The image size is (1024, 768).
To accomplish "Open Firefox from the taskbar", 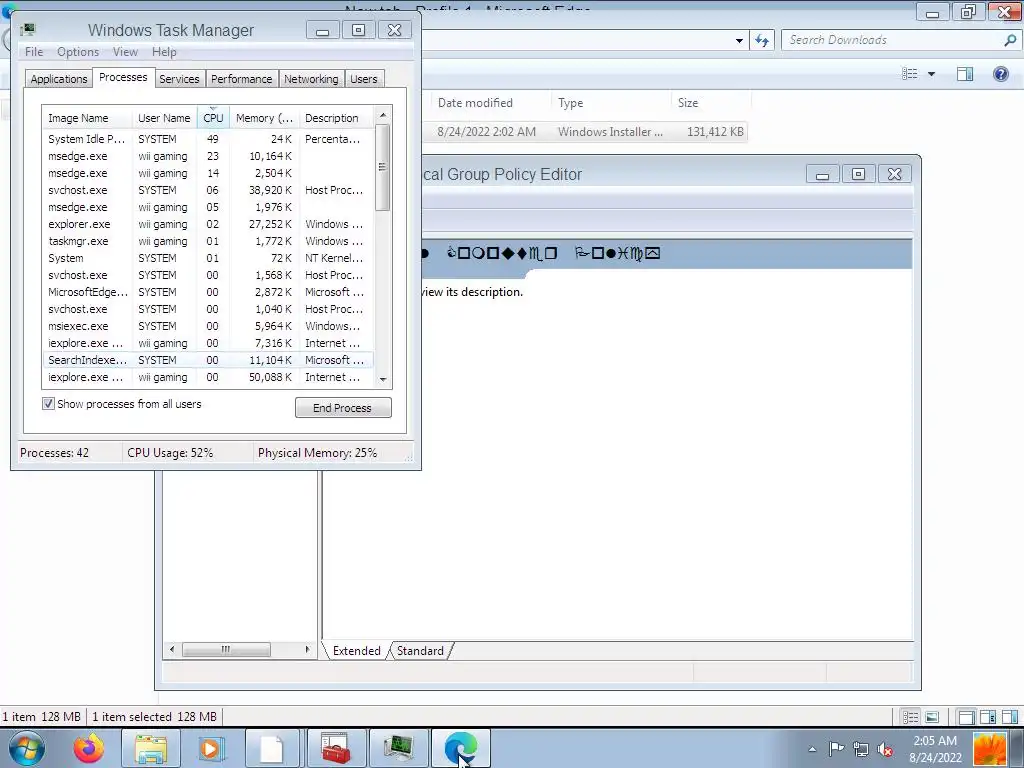I will coord(88,748).
